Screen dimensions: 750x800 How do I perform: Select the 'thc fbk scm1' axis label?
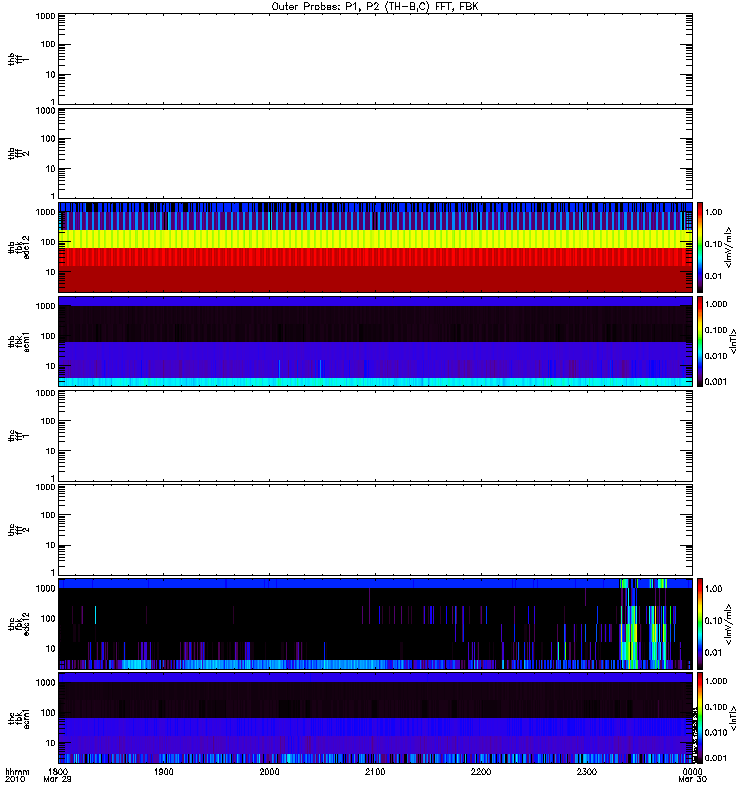(18, 718)
